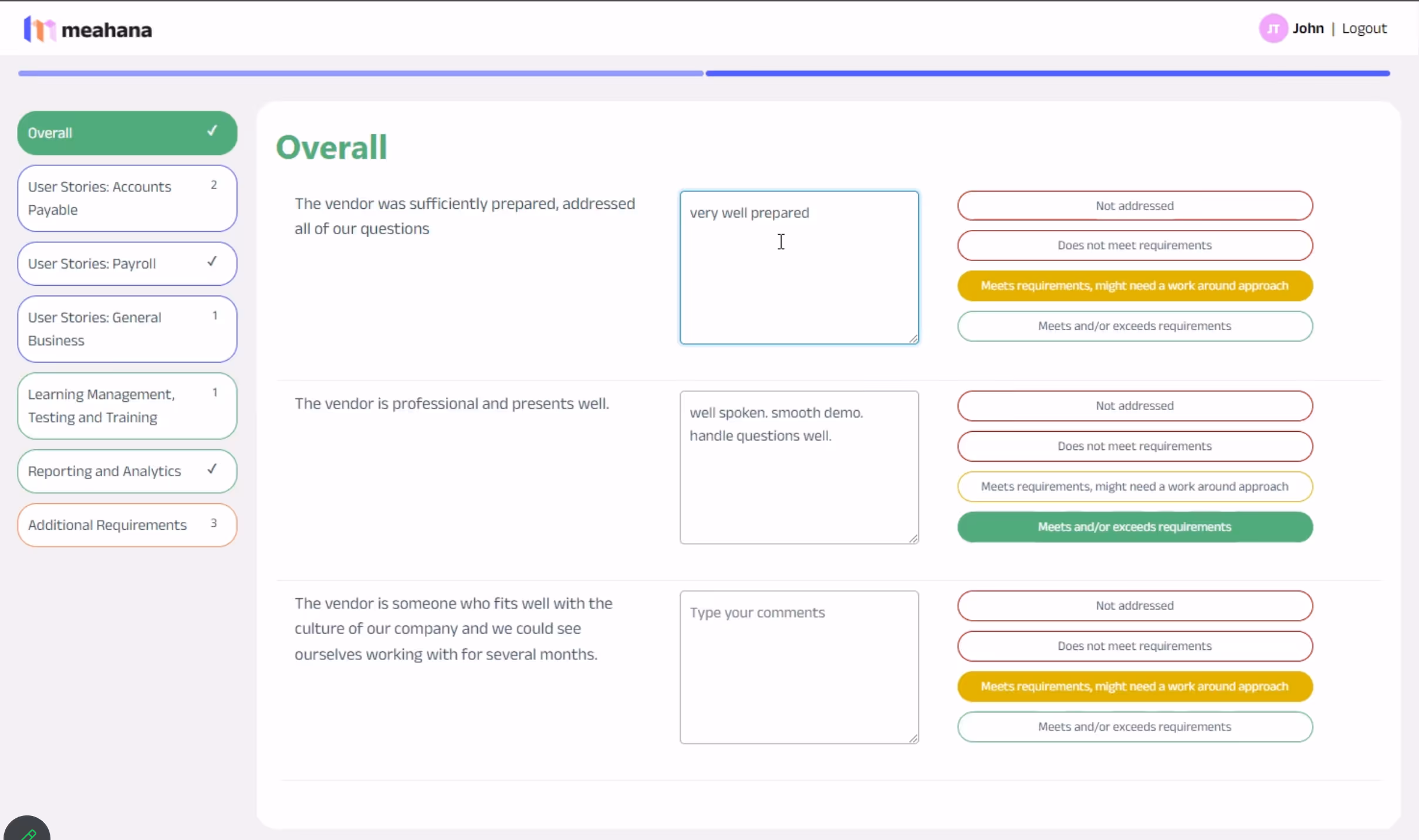Open the Overall section tab
This screenshot has height=840, width=1419.
(x=127, y=133)
